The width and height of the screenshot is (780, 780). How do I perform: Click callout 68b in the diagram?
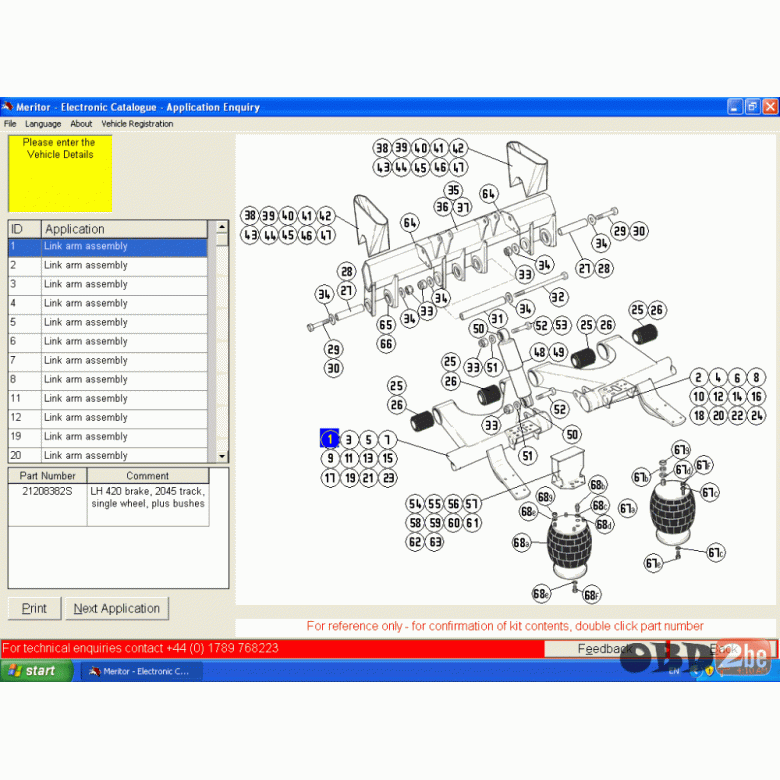[x=597, y=485]
